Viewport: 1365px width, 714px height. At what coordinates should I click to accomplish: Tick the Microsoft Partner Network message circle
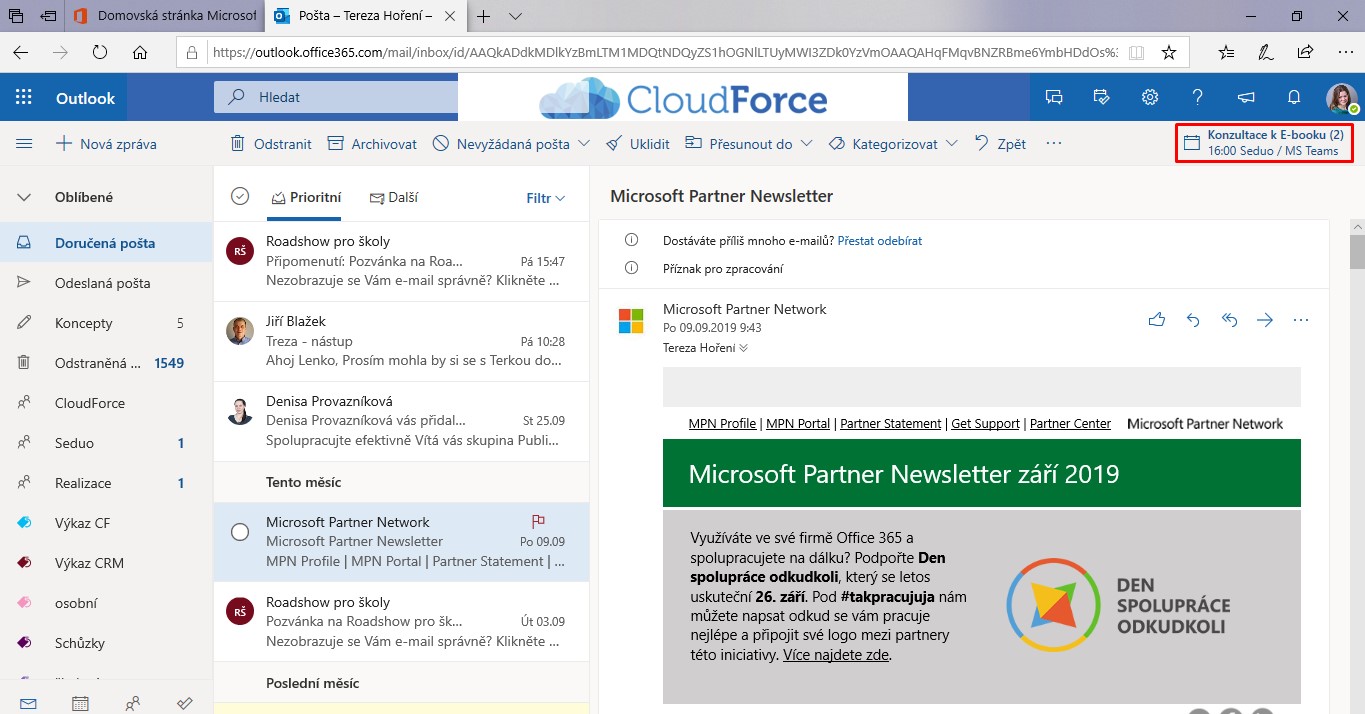point(240,532)
